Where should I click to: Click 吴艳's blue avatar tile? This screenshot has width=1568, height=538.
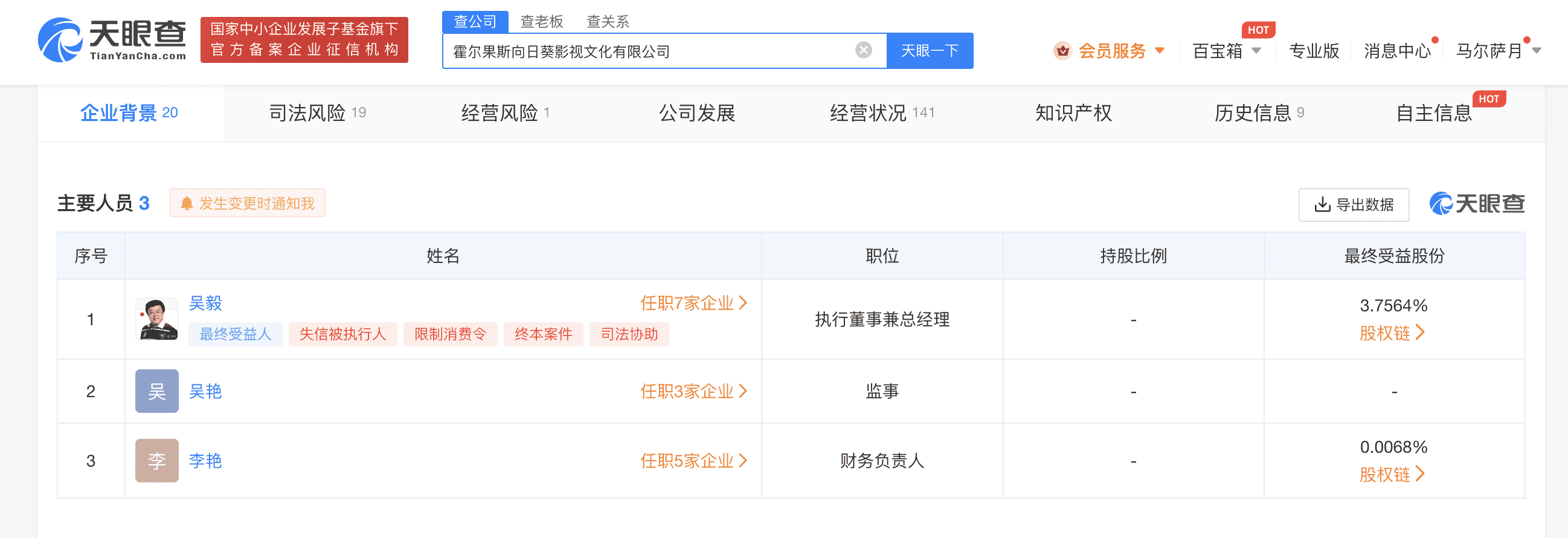tap(157, 391)
